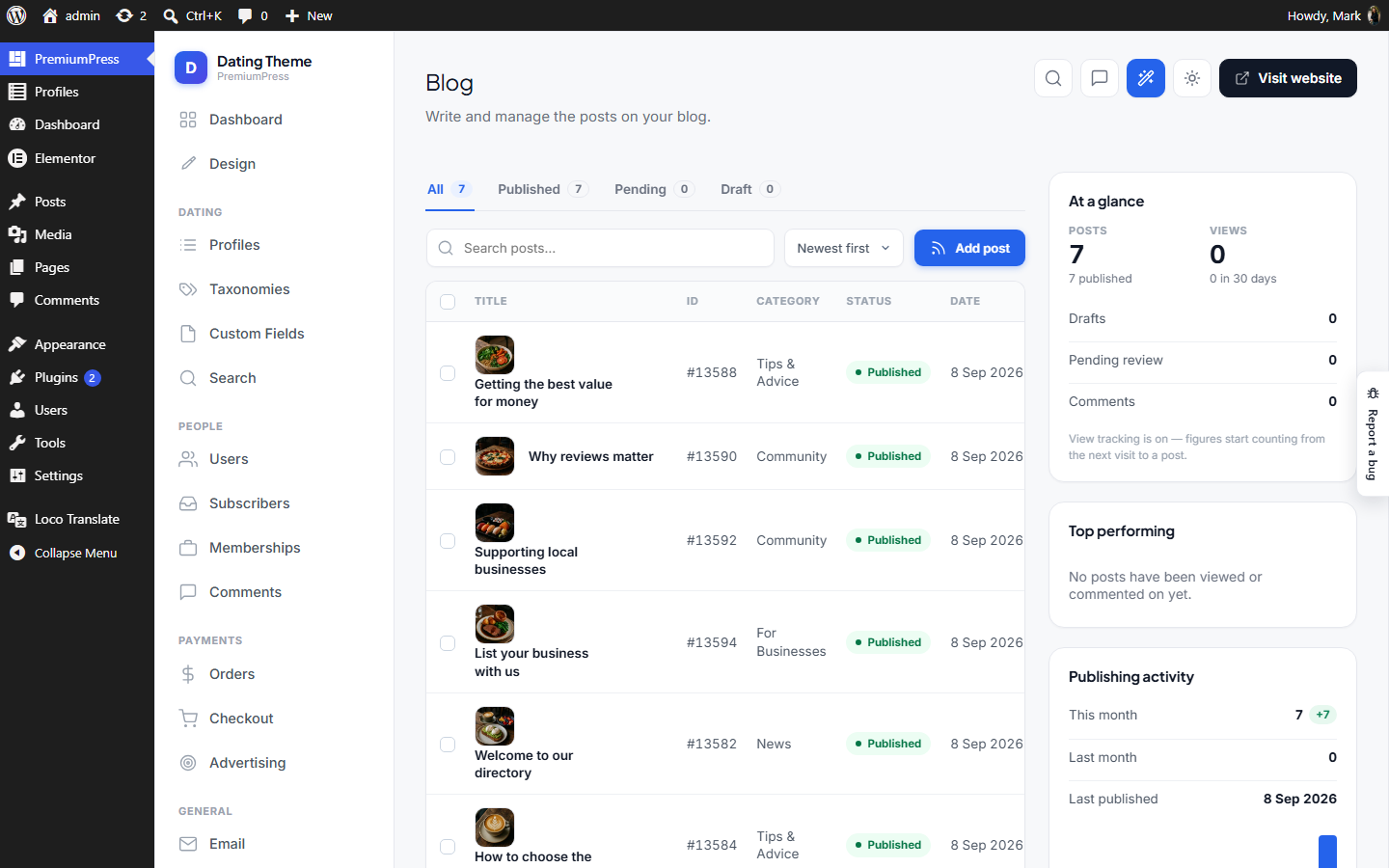Image resolution: width=1389 pixels, height=868 pixels.
Task: Click the WordPress logo icon
Action: point(16,15)
